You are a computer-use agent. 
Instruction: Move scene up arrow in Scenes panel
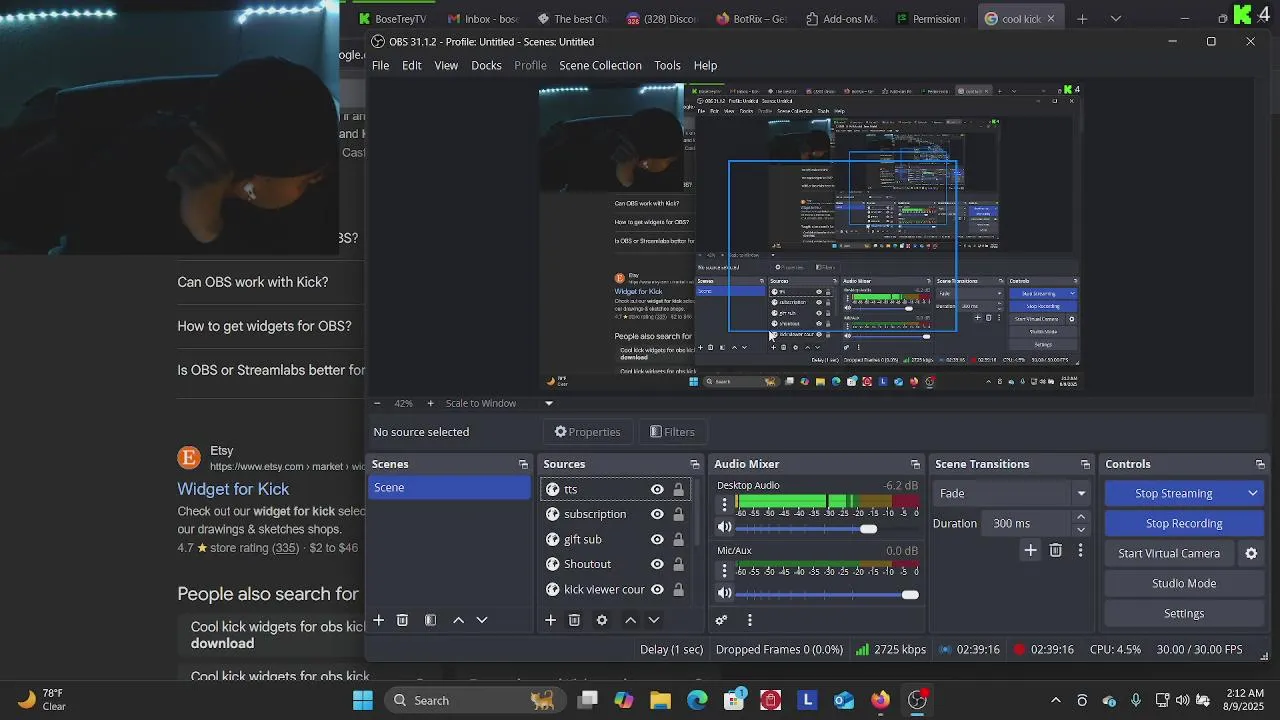pos(459,620)
